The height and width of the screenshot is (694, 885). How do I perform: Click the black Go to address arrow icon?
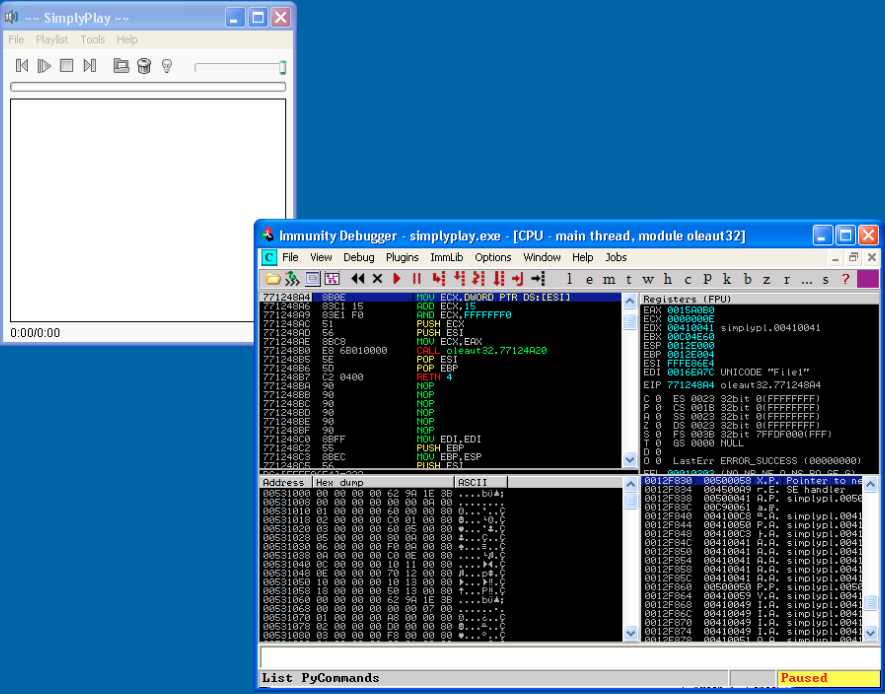(x=538, y=278)
